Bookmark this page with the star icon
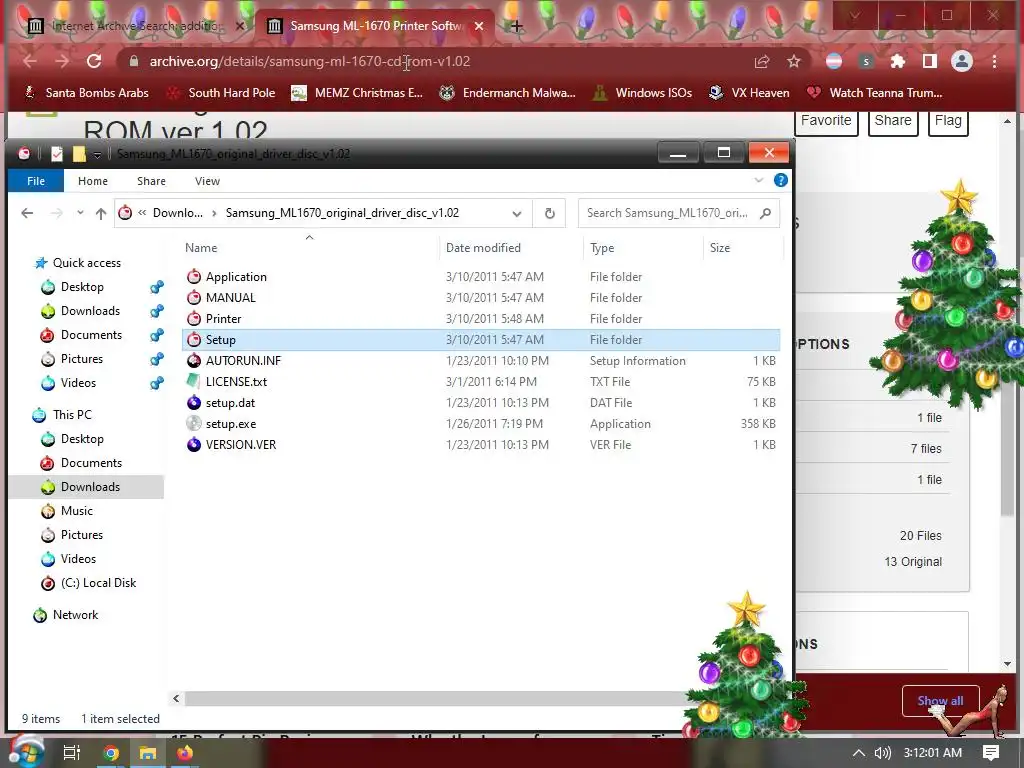 point(793,61)
